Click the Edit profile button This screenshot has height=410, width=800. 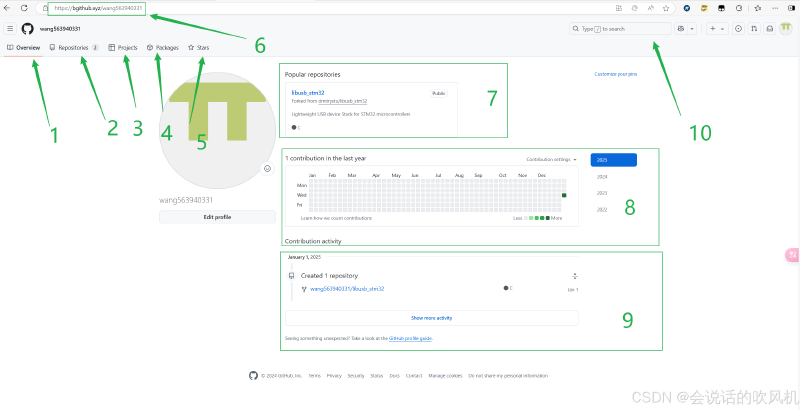217,217
